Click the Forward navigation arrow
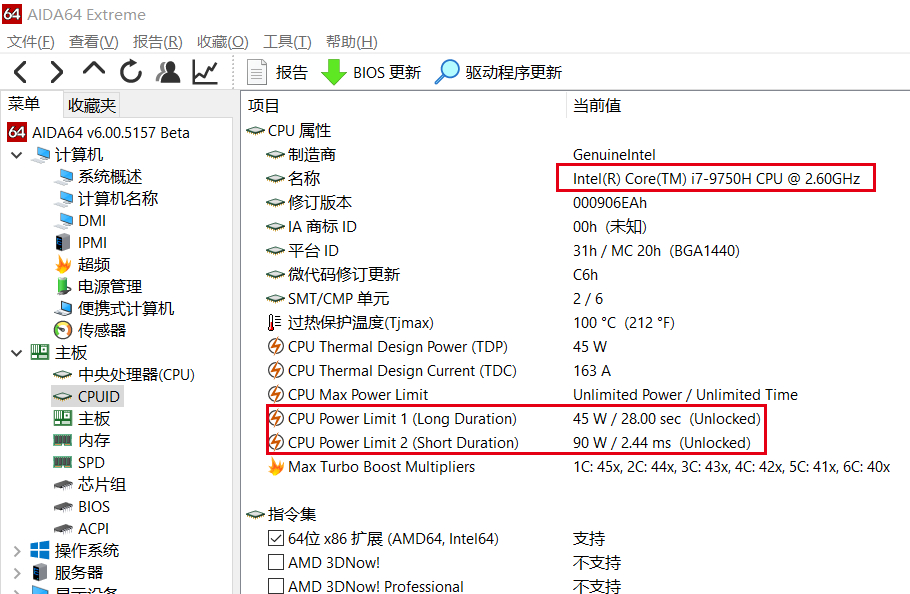Viewport: 910px width, 594px height. [x=56, y=73]
